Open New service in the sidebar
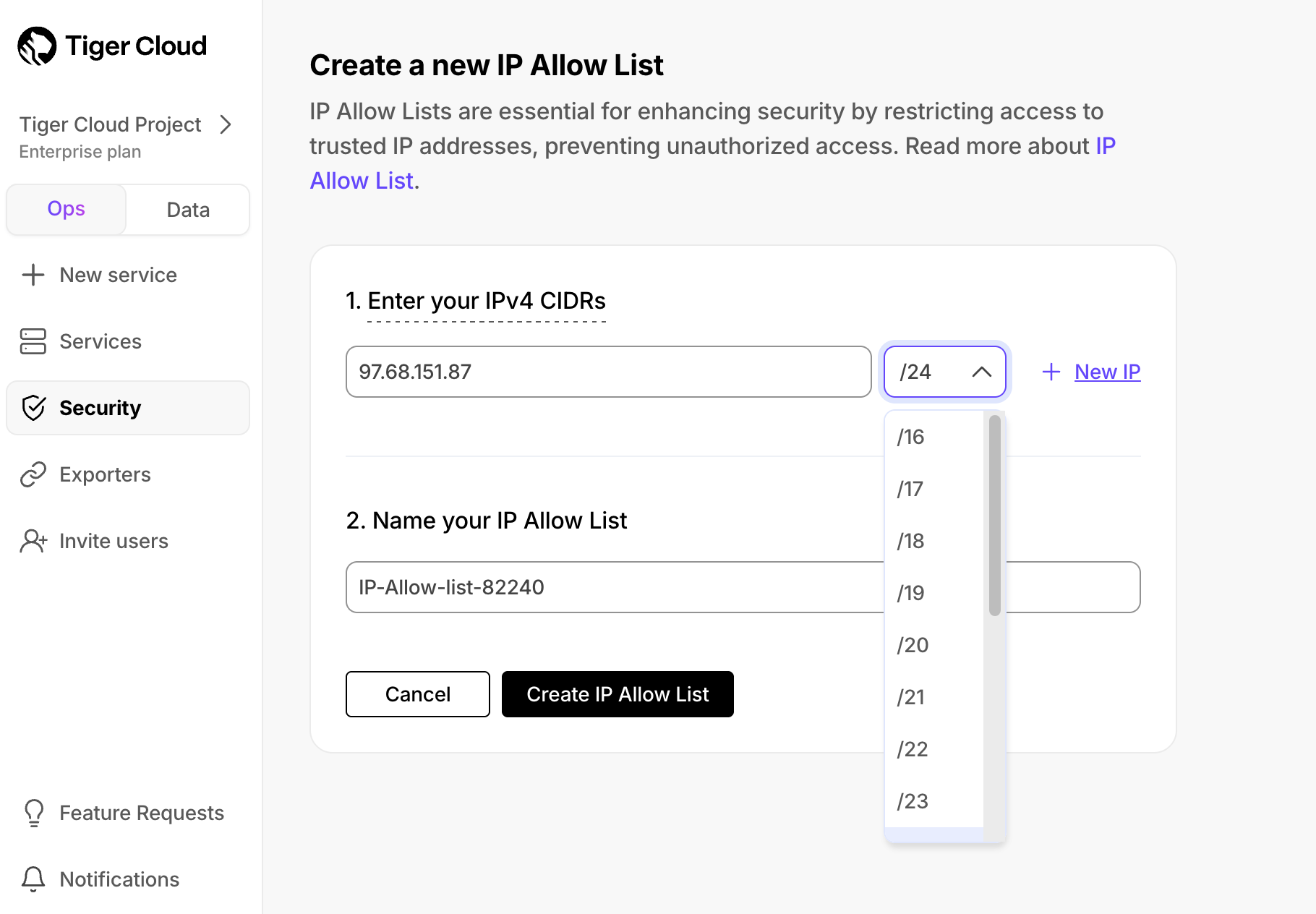This screenshot has height=914, width=1316. [x=128, y=275]
